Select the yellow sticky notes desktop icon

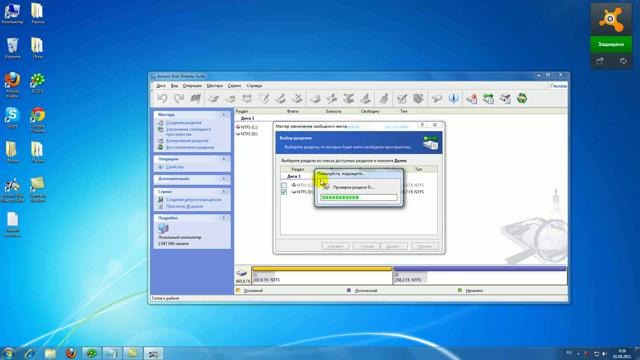coord(37,189)
